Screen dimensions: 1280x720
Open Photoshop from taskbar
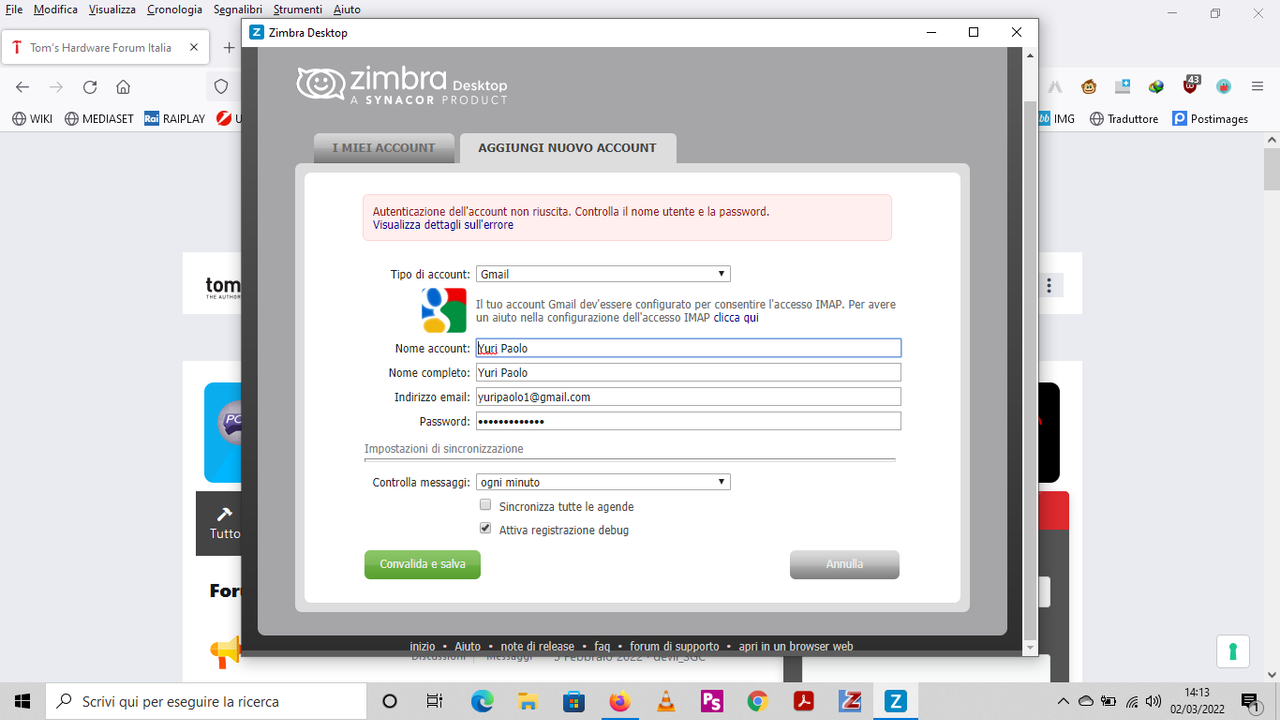(x=711, y=701)
